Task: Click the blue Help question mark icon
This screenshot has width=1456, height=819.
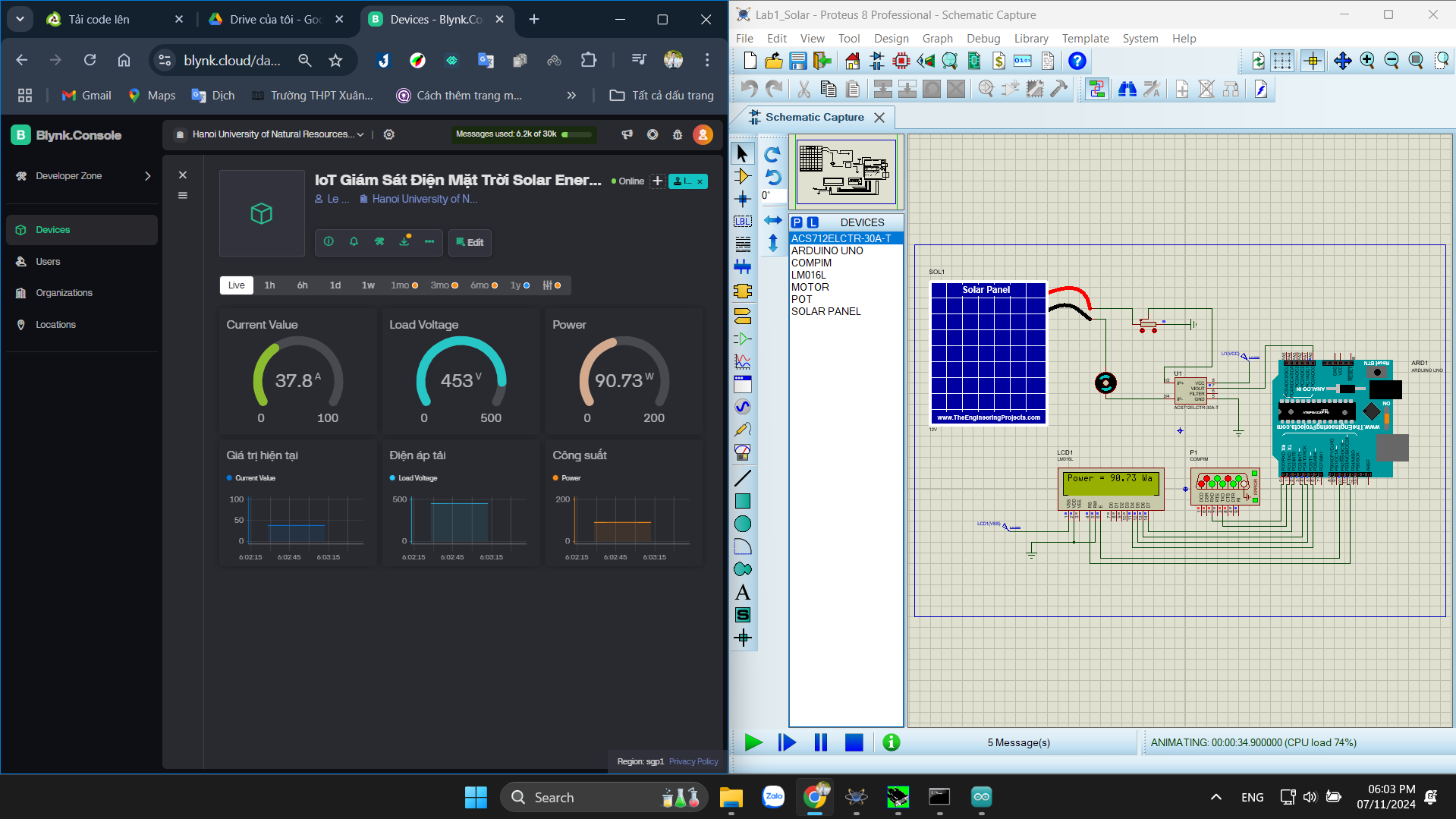Action: click(x=1077, y=61)
